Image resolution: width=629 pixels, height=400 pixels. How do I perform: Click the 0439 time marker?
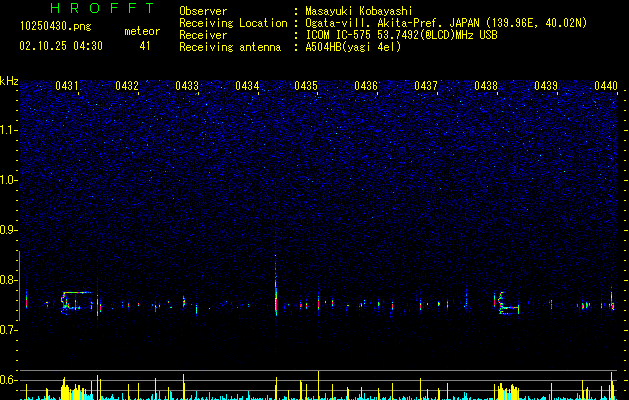point(546,86)
